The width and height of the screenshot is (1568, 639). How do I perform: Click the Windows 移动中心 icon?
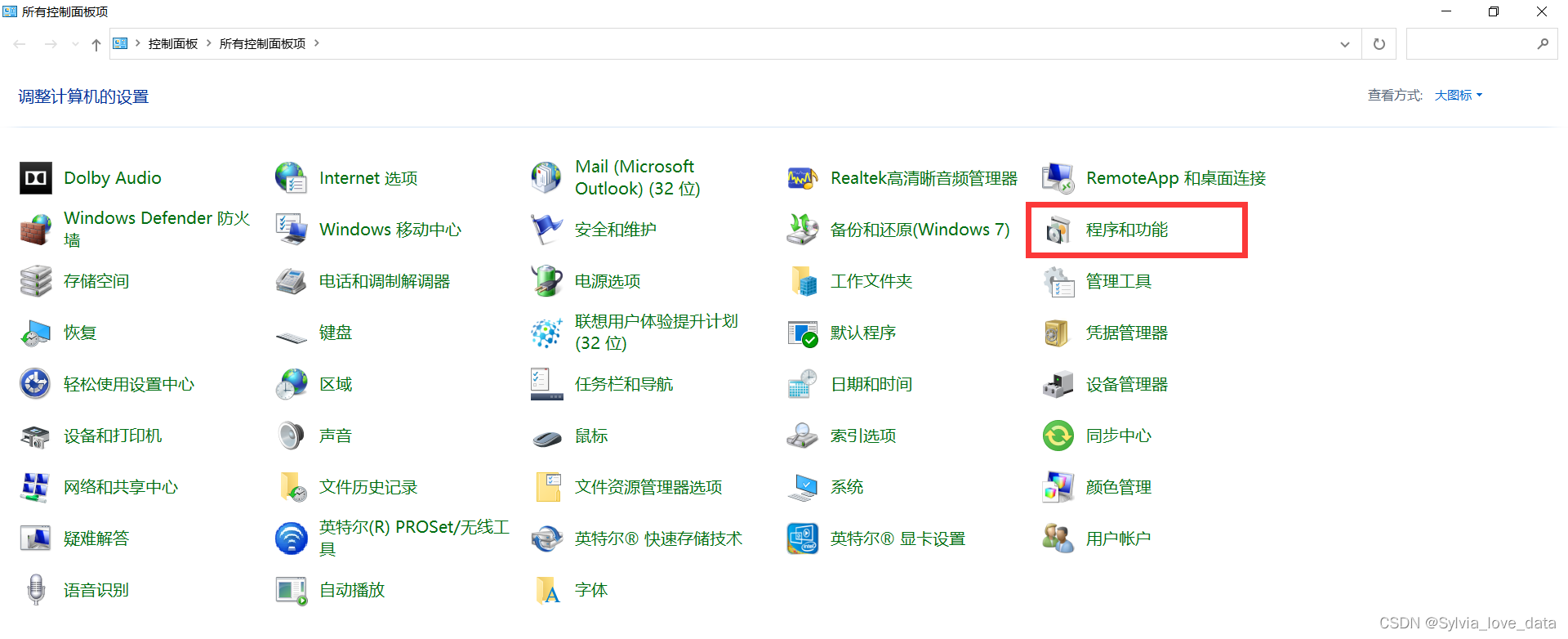click(292, 230)
